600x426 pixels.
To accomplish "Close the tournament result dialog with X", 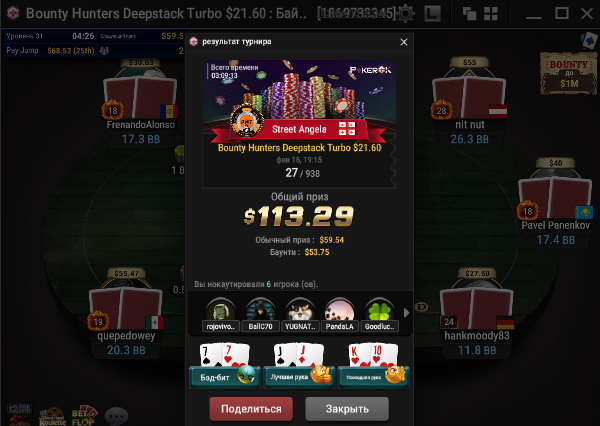I will point(404,42).
